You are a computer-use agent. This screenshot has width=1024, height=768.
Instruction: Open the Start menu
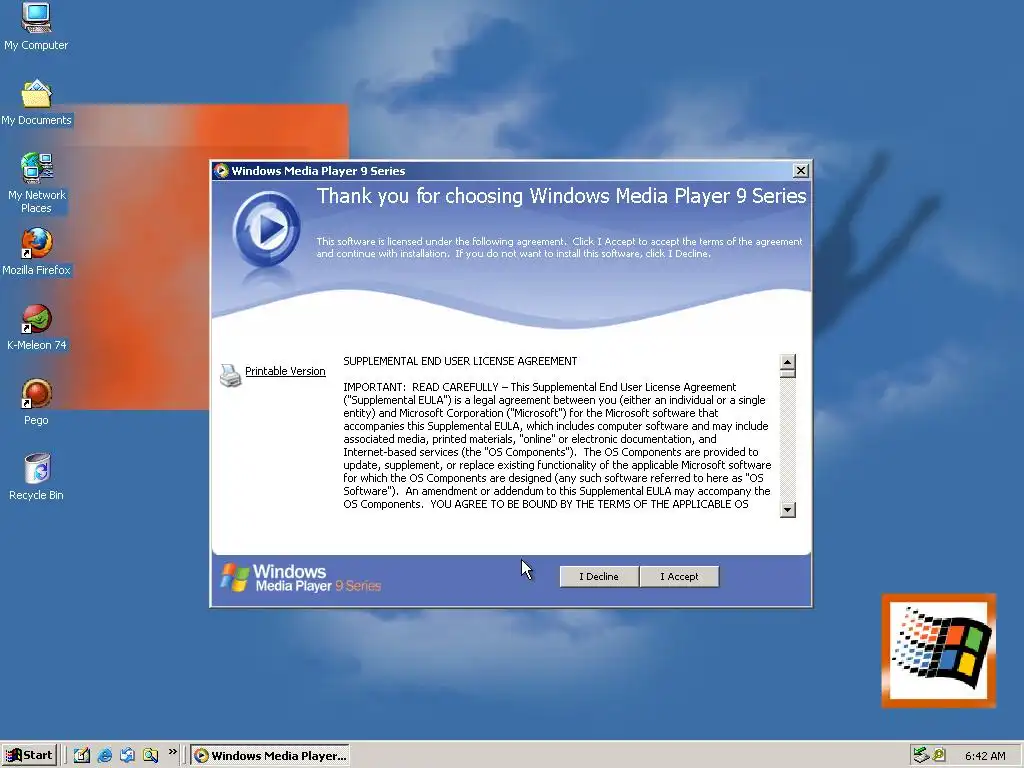(29, 756)
